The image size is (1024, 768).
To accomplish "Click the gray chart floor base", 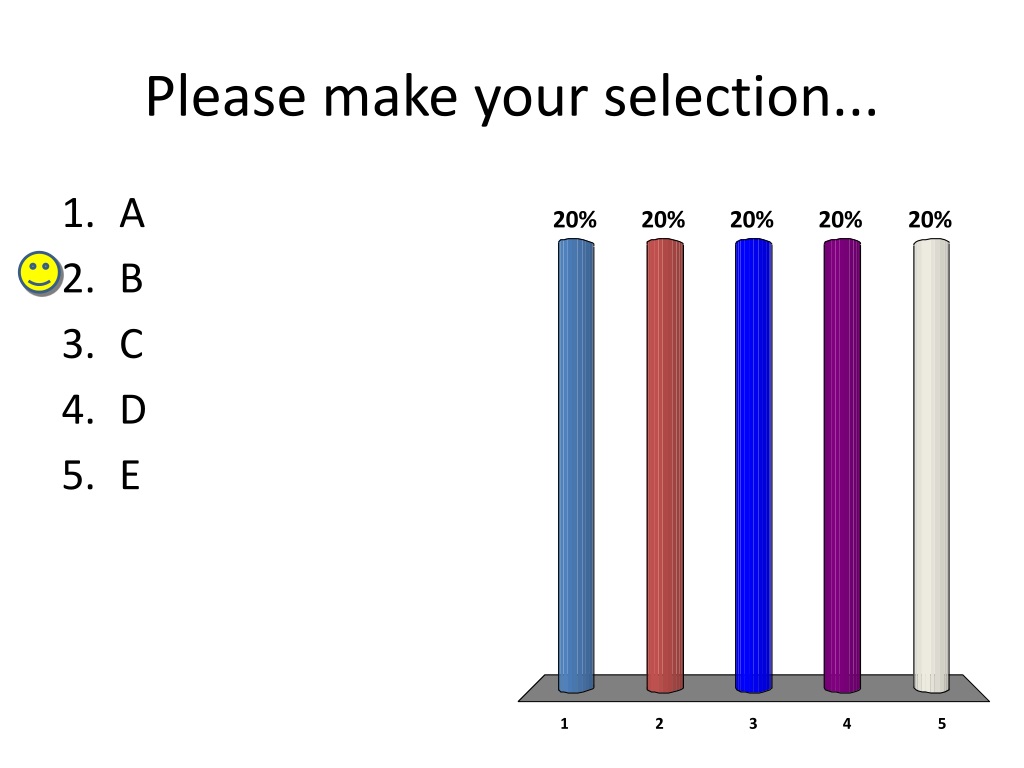I will pyautogui.click(x=754, y=688).
